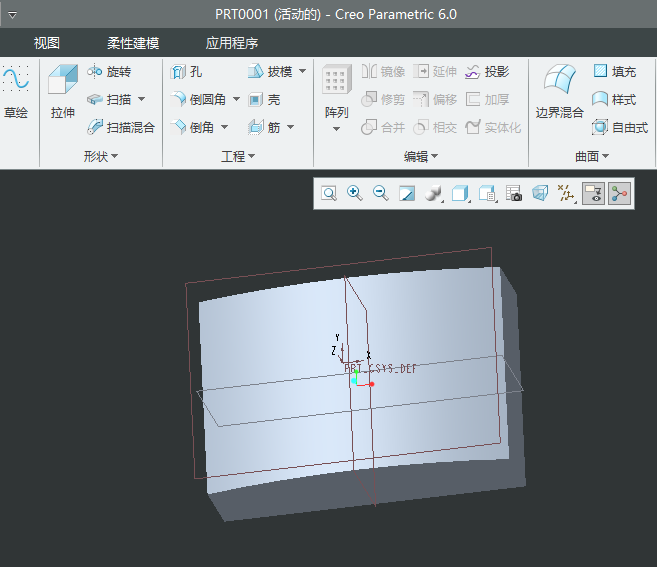This screenshot has height=567, width=657.
Task: Open the 边界混合 boundary blend tool
Action: pyautogui.click(x=559, y=92)
